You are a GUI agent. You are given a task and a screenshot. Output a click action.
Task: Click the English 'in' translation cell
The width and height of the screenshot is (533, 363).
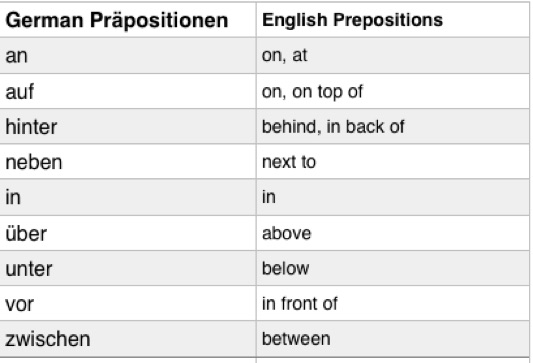tap(393, 197)
